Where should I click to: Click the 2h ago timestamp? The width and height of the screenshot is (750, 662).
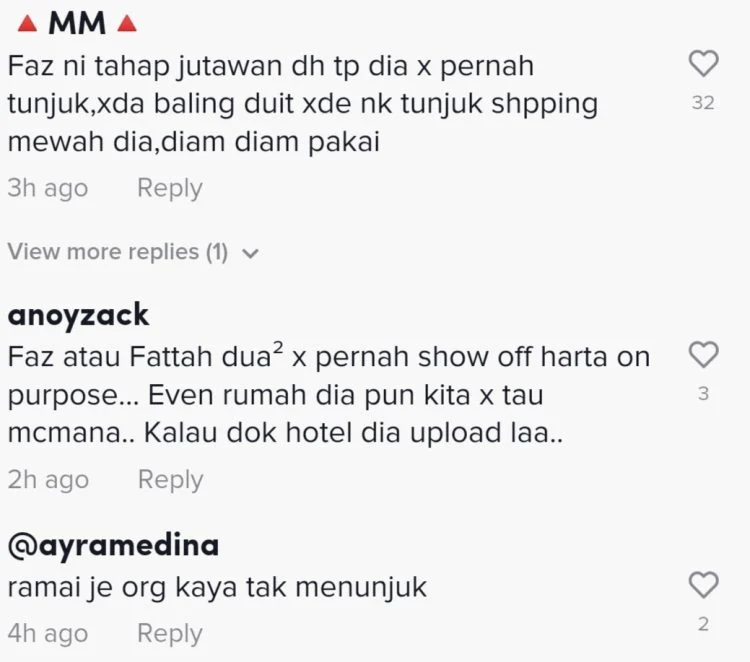pyautogui.click(x=48, y=480)
